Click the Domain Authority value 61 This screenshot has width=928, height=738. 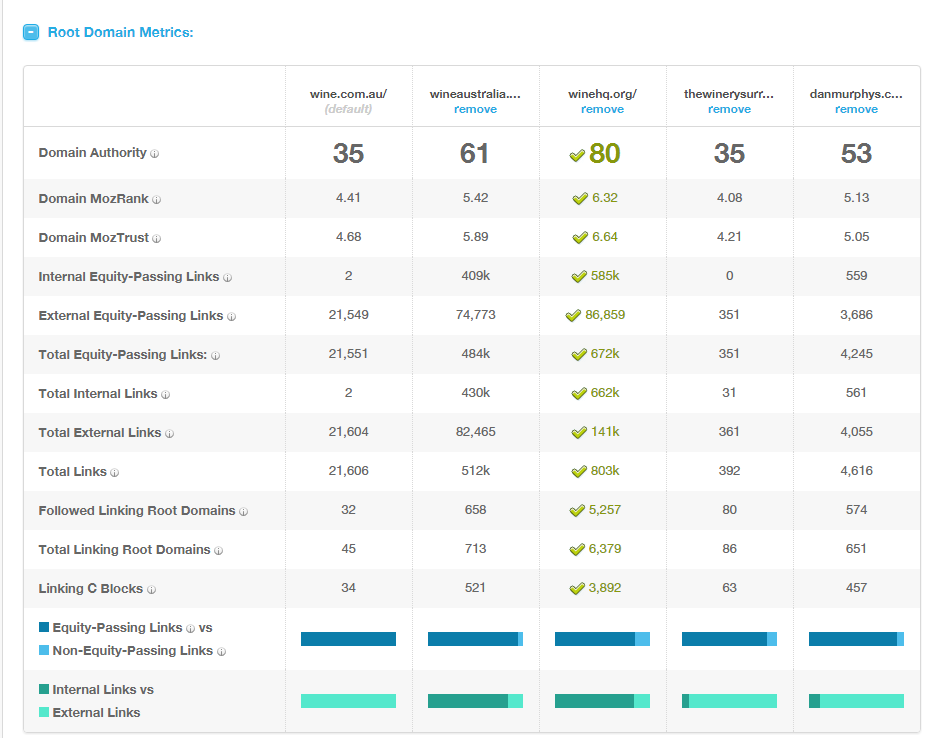click(475, 154)
